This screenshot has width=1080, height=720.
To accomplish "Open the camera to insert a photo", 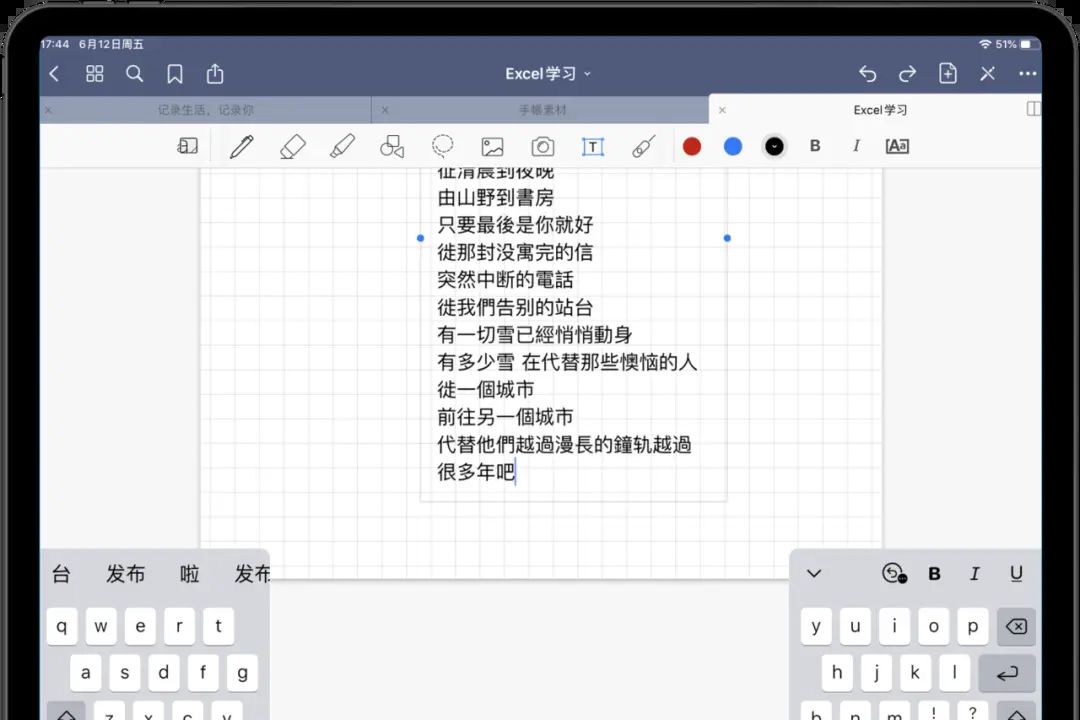I will [542, 146].
